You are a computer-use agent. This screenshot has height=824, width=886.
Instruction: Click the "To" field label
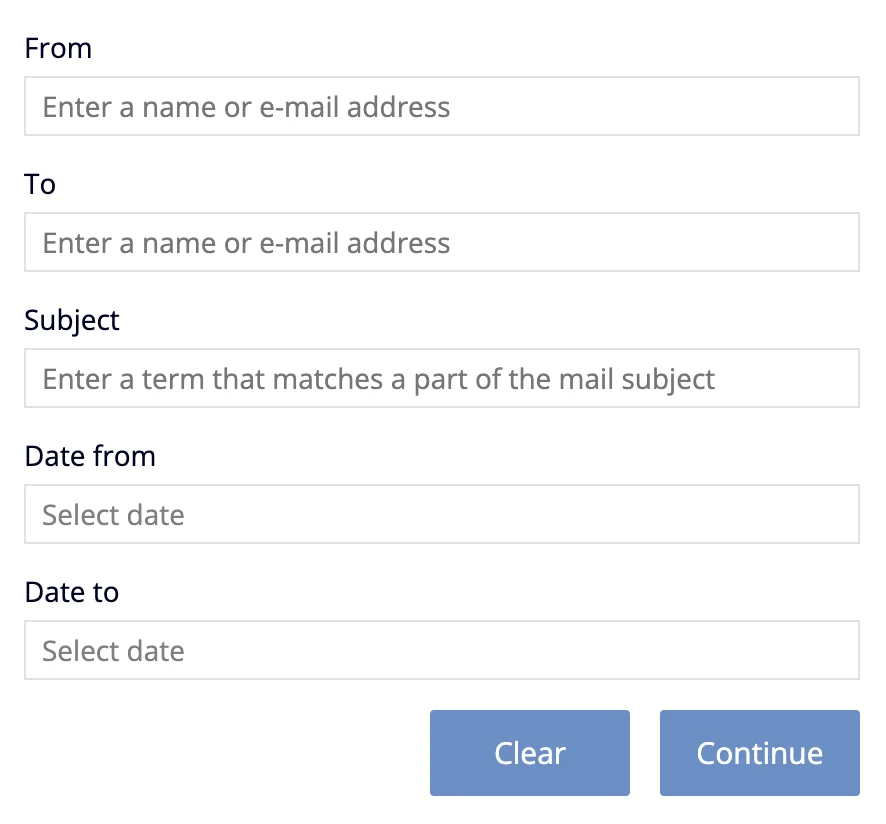pyautogui.click(x=40, y=184)
